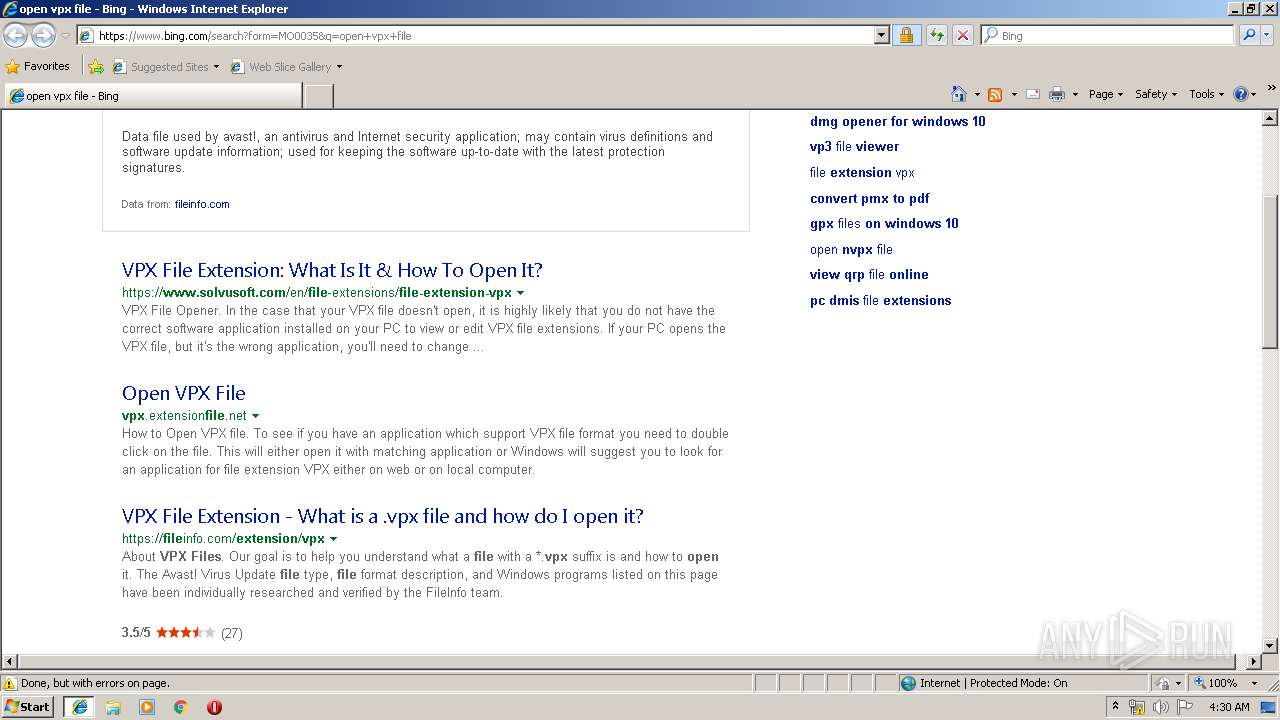Click the volume speaker tray icon

[1160, 707]
